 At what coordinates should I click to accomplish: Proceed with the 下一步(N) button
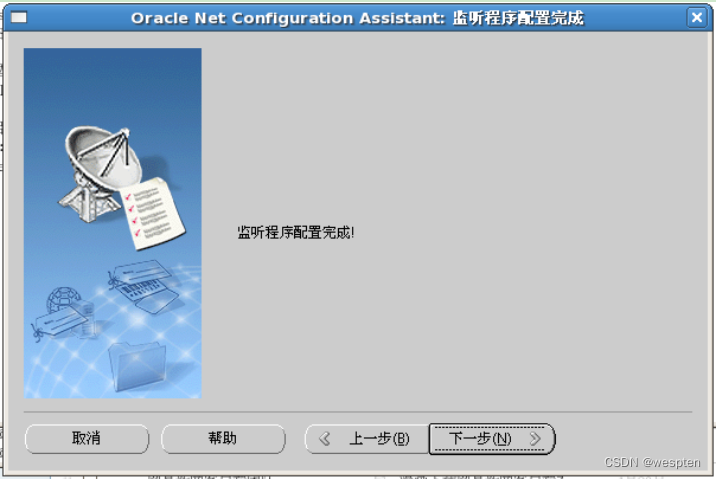pos(492,439)
